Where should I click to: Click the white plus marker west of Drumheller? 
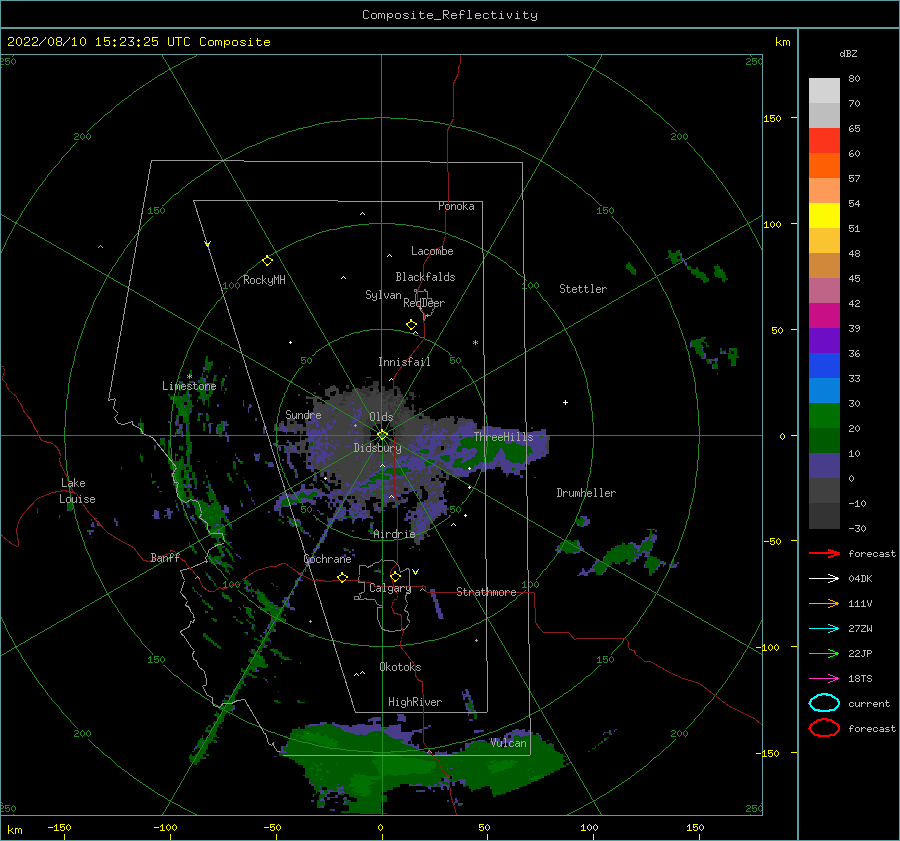[x=565, y=402]
